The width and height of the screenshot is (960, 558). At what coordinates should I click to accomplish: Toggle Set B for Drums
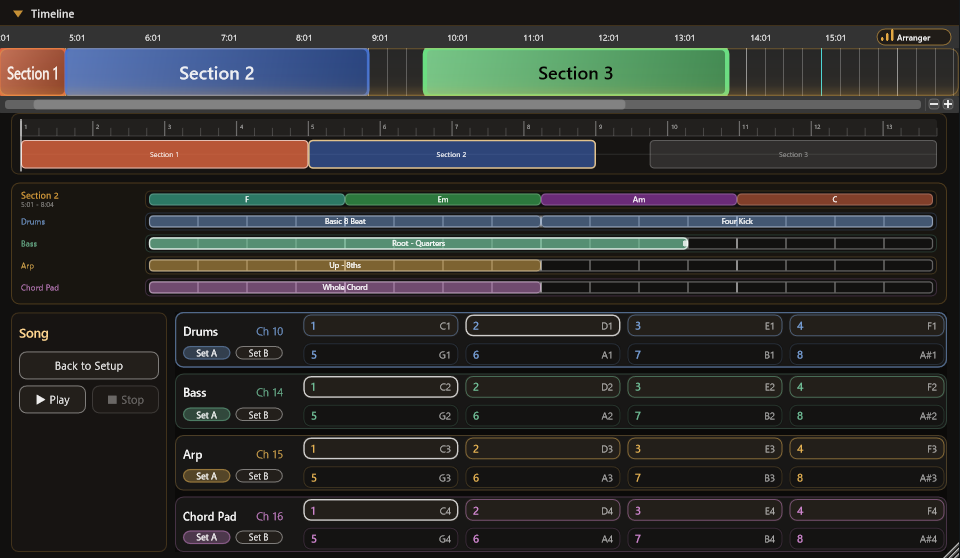click(258, 353)
